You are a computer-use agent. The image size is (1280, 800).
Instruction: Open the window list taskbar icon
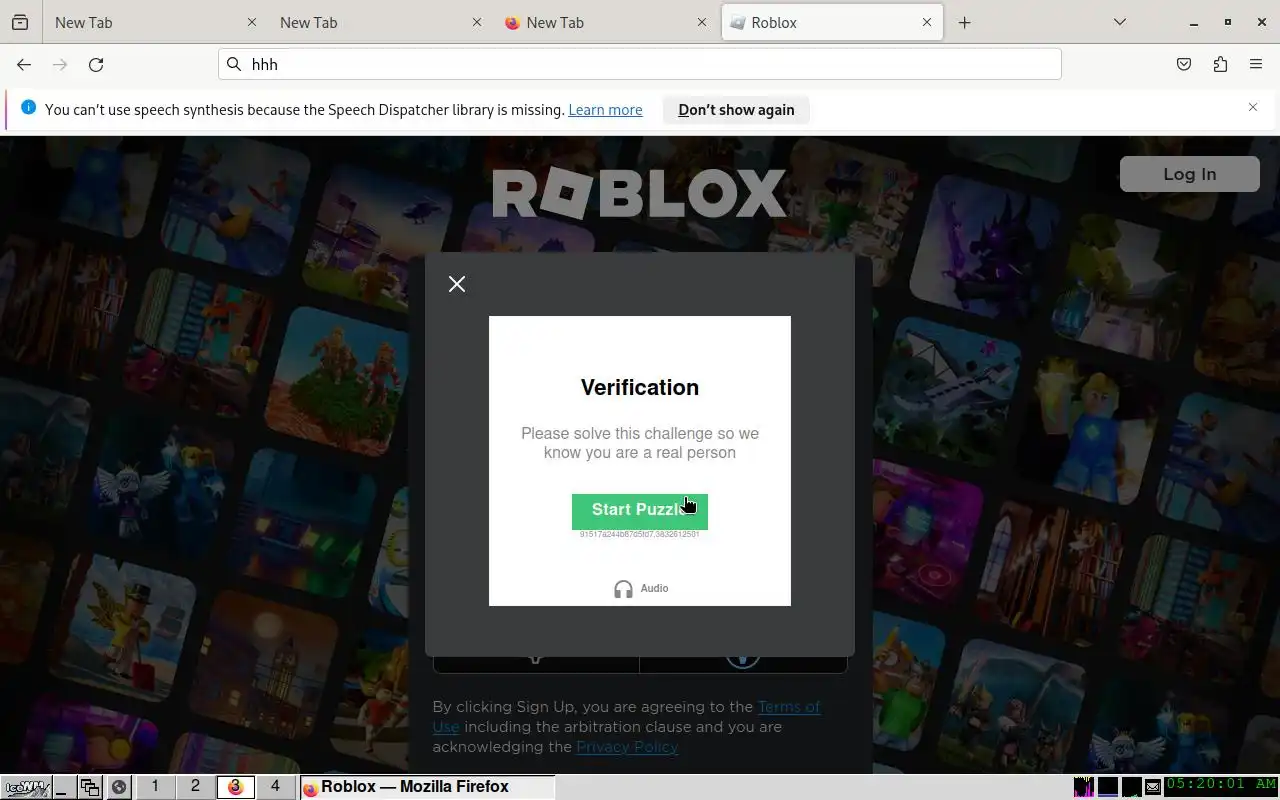tap(90, 787)
